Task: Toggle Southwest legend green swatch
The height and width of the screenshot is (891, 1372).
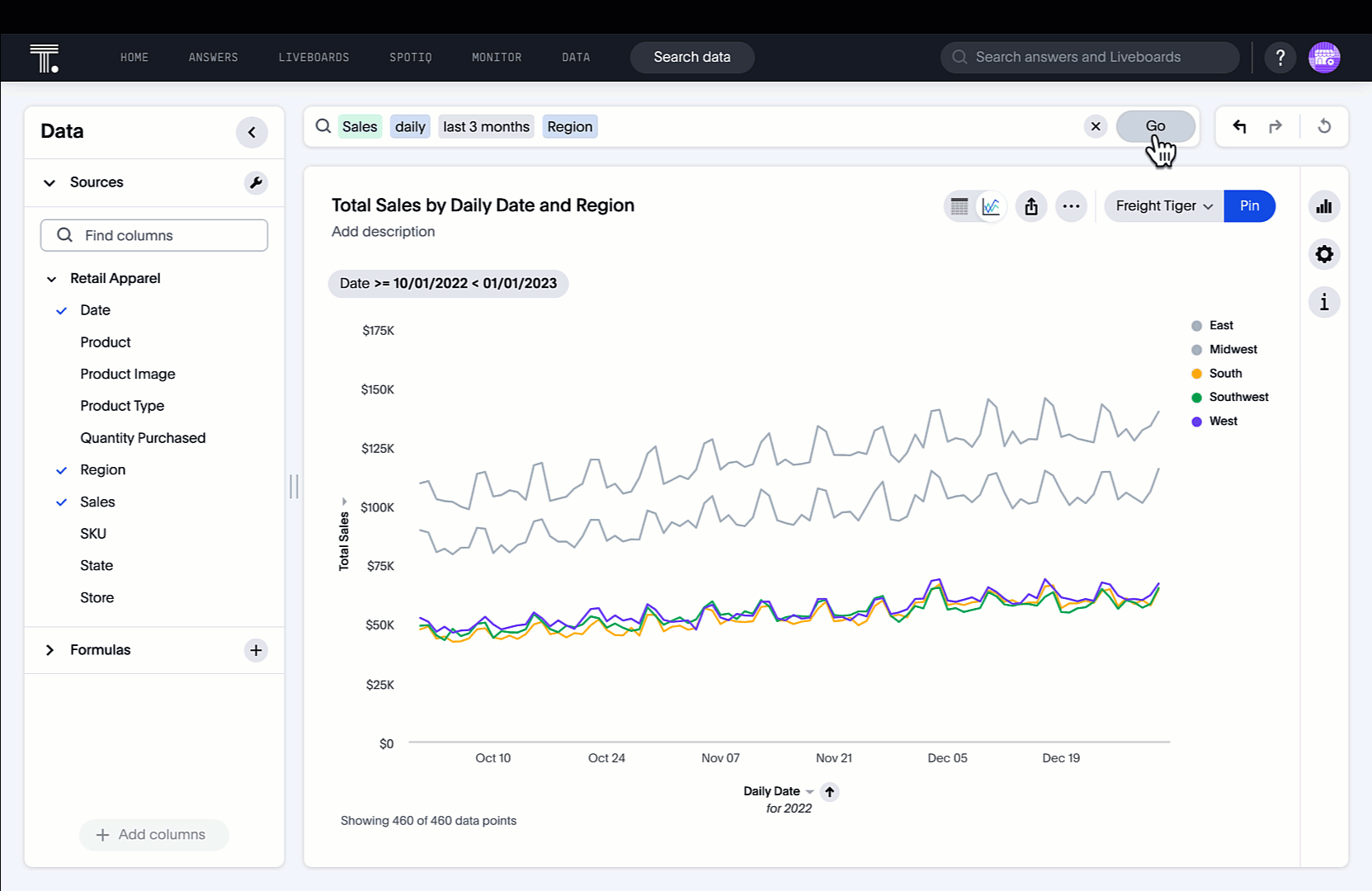Action: coord(1196,398)
